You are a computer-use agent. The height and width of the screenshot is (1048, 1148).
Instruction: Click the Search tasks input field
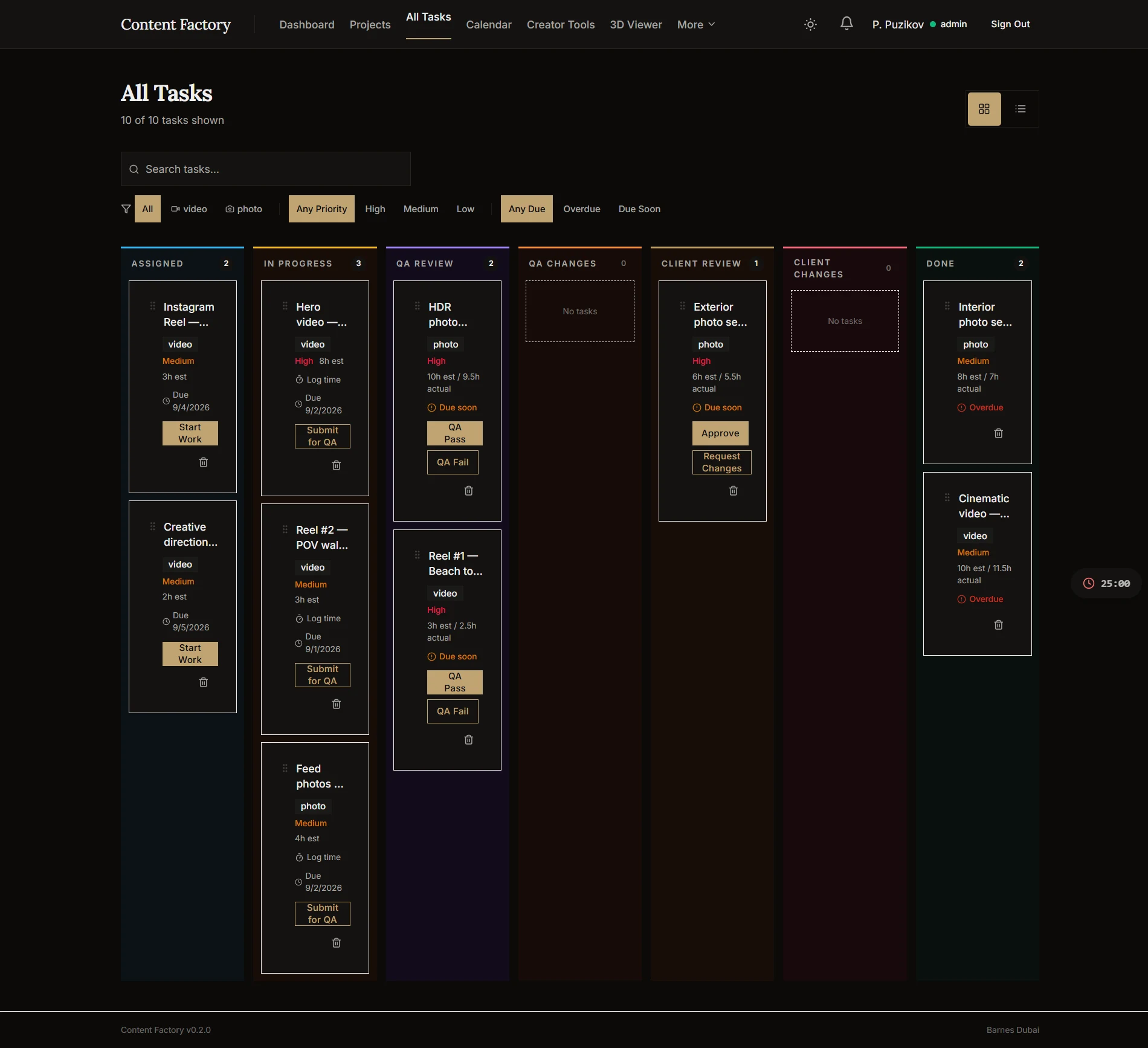(x=266, y=169)
